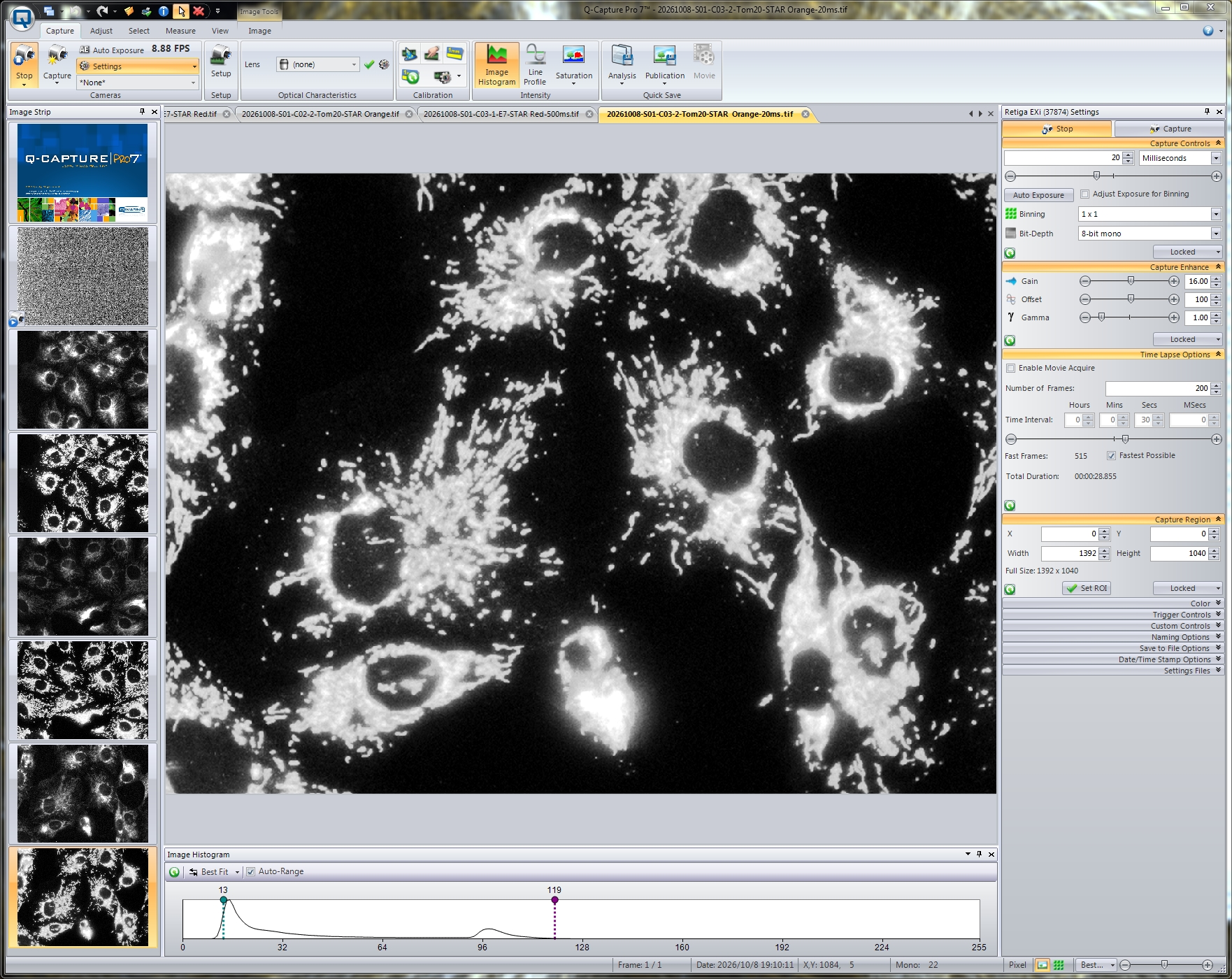Screen dimensions: 1232x979
Task: Enable Movie Acquire checkbox
Action: coord(1010,369)
